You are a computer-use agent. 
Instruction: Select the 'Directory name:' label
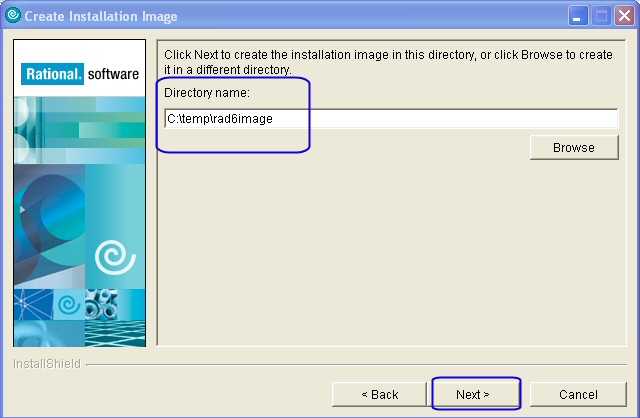207,93
